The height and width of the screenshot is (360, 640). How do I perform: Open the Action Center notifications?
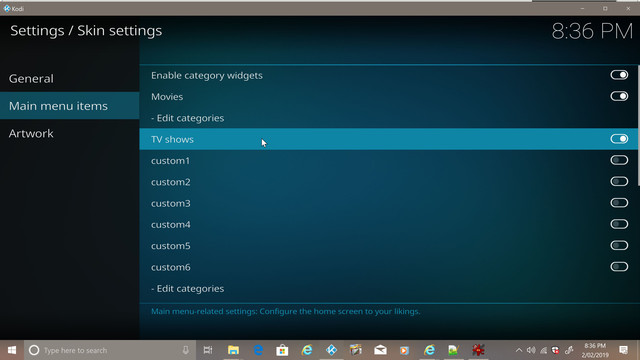click(x=623, y=350)
